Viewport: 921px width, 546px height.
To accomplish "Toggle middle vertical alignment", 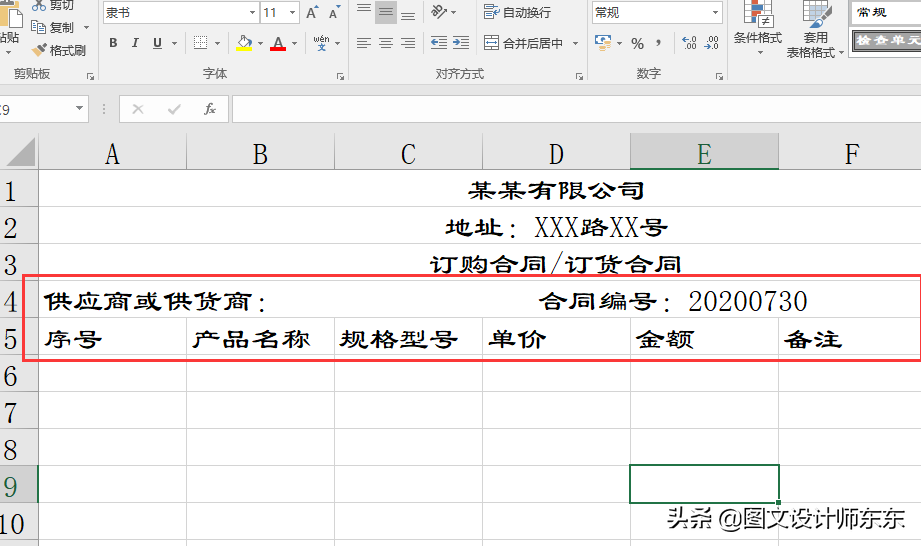I will [386, 11].
